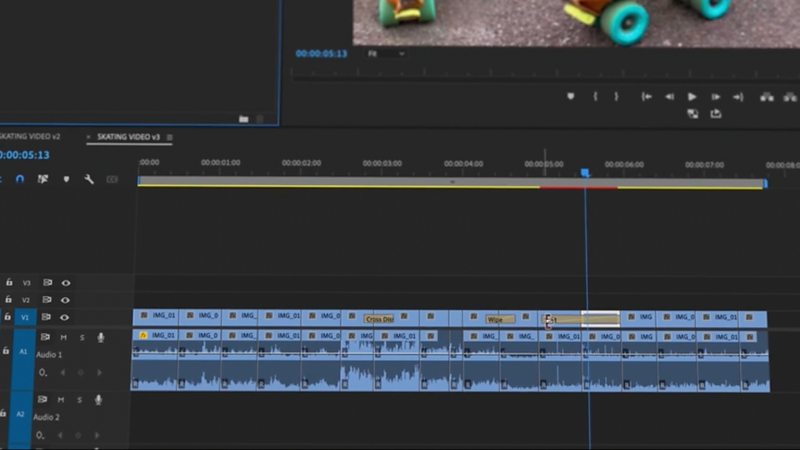The height and width of the screenshot is (450, 800).
Task: Play the sequence in Program Monitor
Action: click(x=692, y=97)
